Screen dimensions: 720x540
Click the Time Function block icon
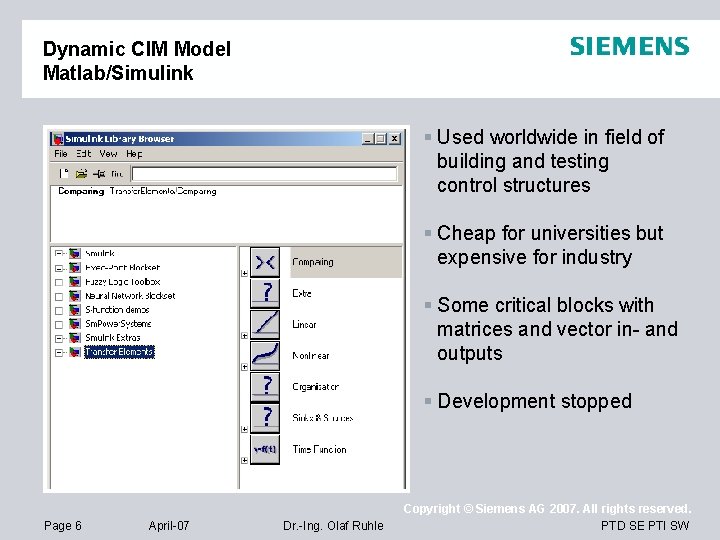(x=265, y=449)
